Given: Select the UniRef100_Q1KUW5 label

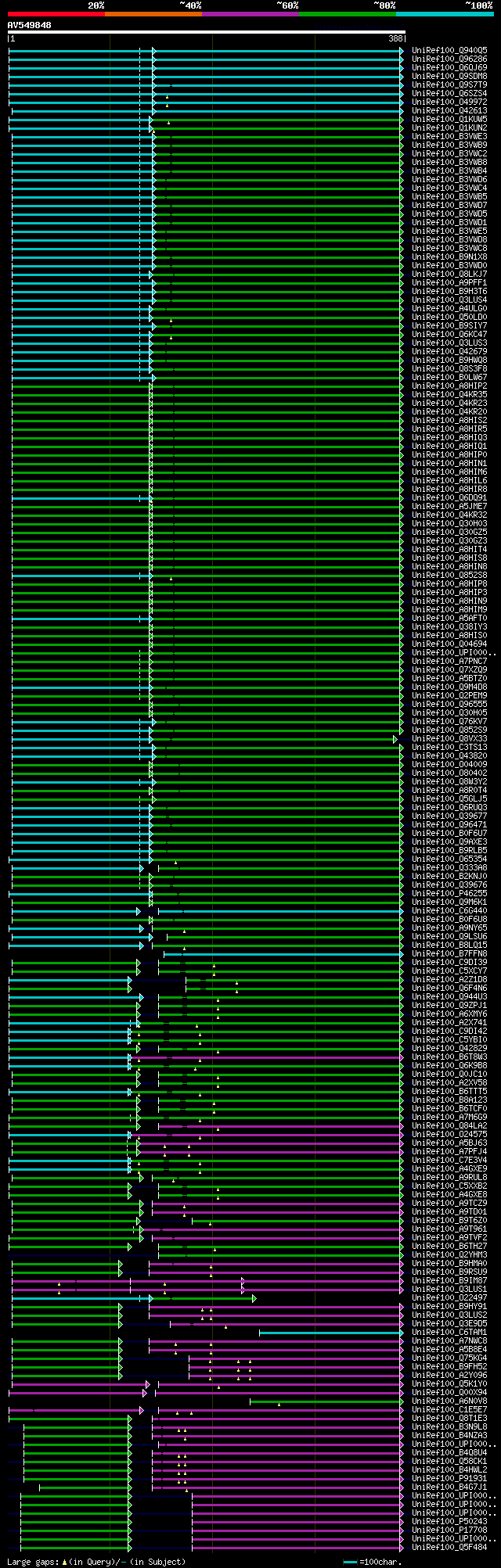Looking at the screenshot, I should point(449,119).
